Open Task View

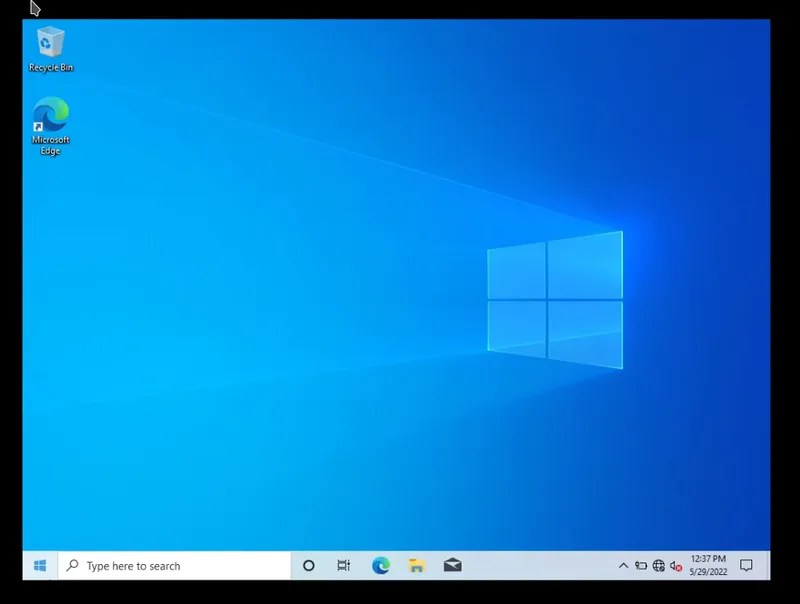point(345,565)
